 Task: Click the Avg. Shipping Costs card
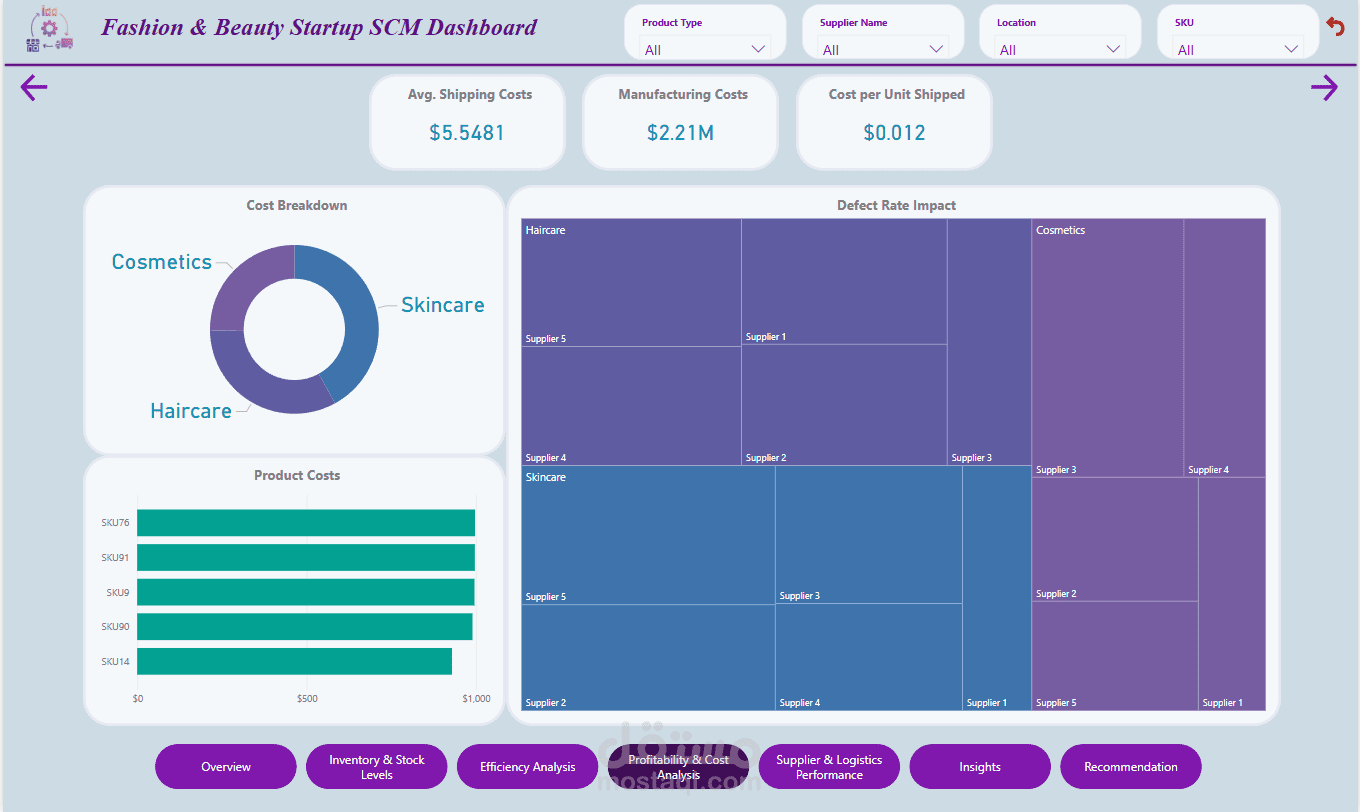pos(467,122)
